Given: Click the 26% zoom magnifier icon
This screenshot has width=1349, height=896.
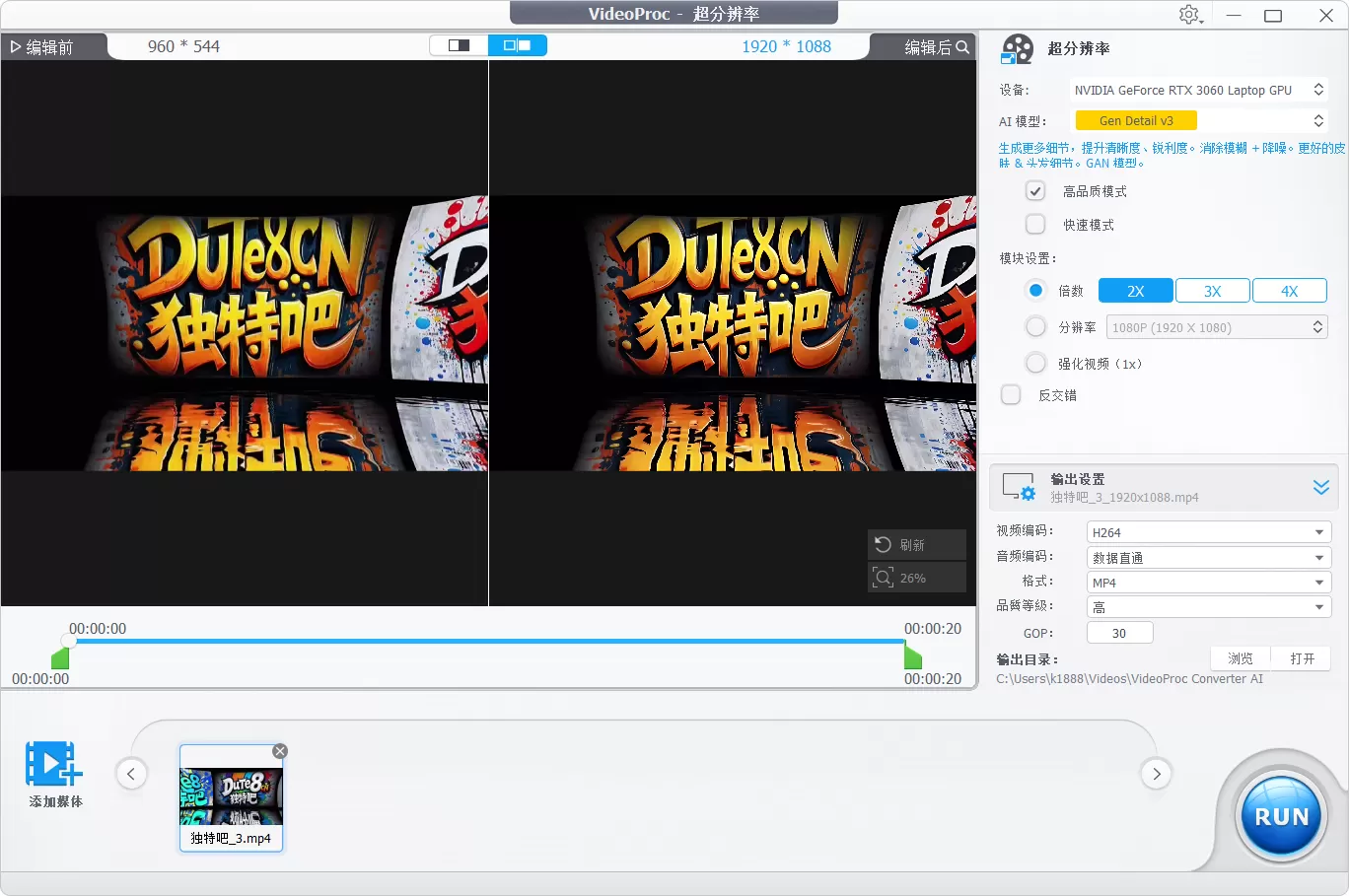Looking at the screenshot, I should click(883, 577).
